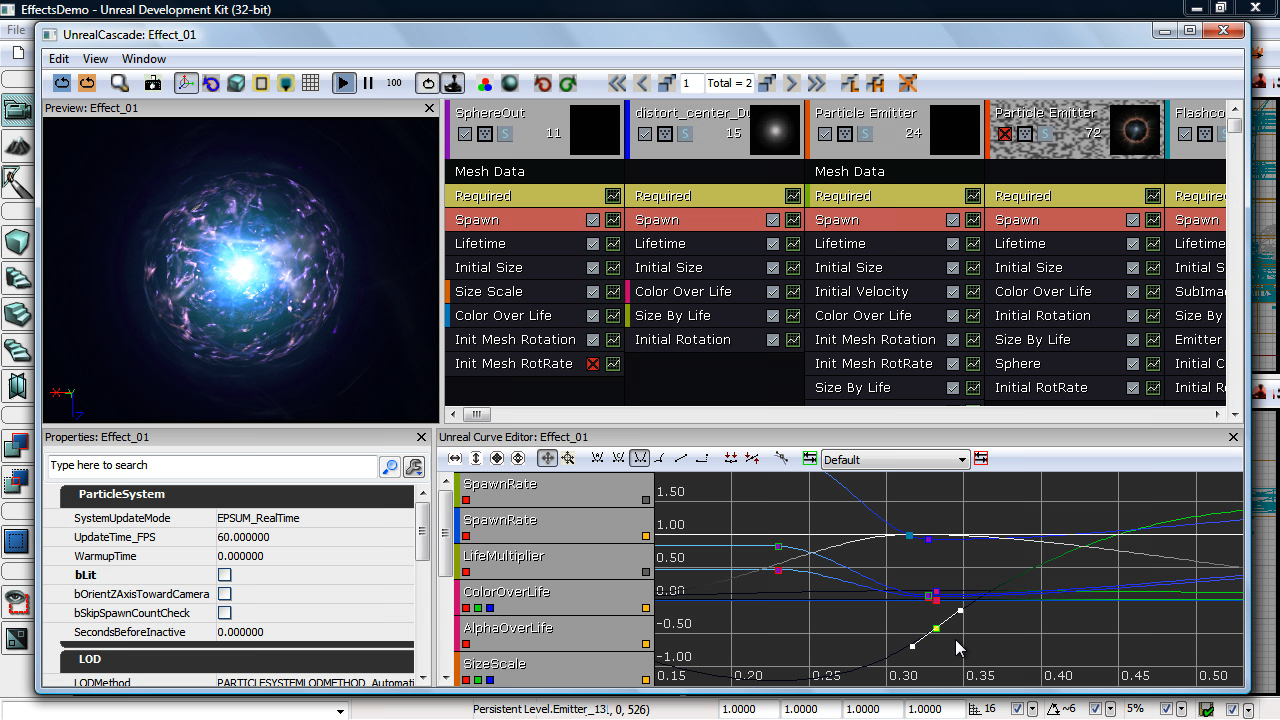
Task: Enable the Color Over Life module on SphereOut emitter
Action: (x=595, y=315)
